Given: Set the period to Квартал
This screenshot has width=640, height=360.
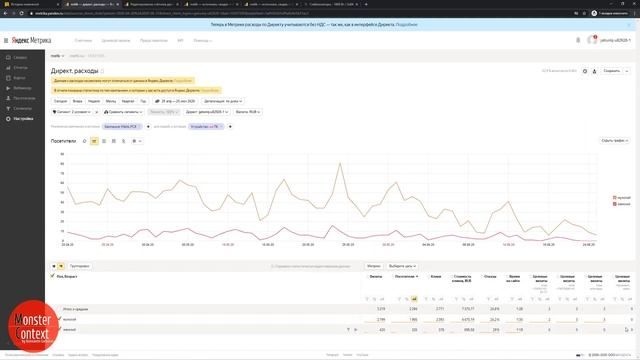Looking at the screenshot, I should [128, 101].
